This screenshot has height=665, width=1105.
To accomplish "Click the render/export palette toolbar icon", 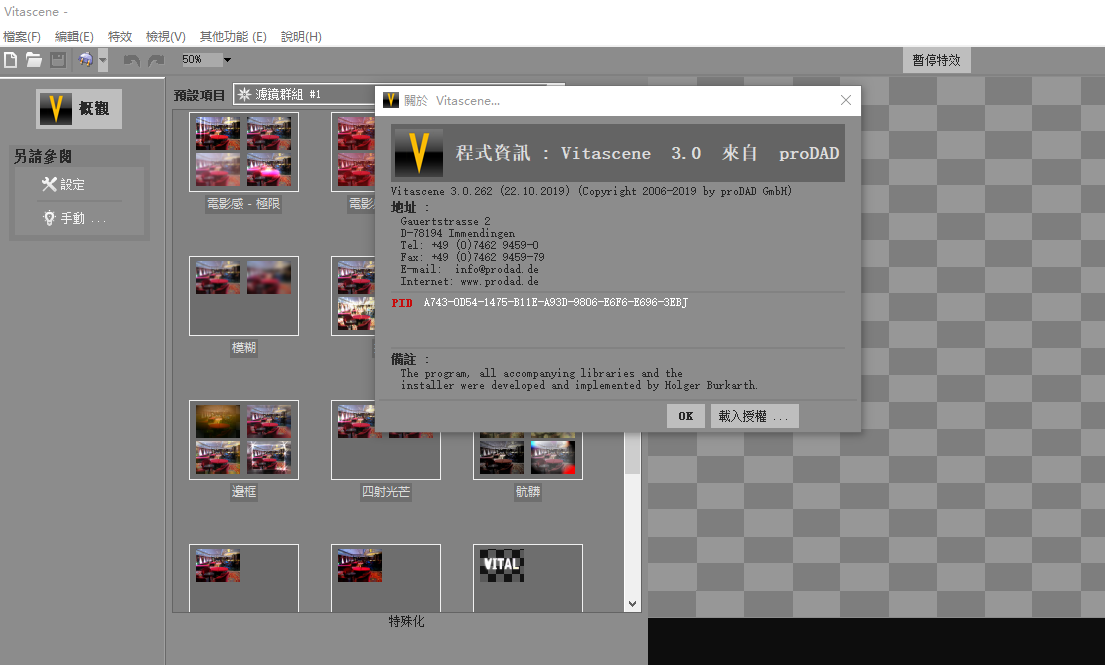I will click(x=85, y=60).
